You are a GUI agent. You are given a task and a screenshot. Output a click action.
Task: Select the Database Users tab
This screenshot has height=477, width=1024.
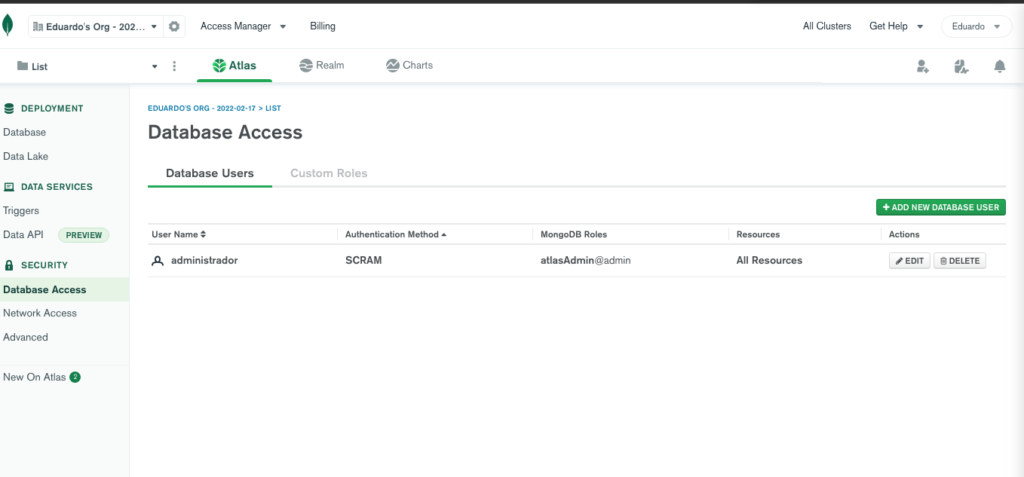(210, 173)
